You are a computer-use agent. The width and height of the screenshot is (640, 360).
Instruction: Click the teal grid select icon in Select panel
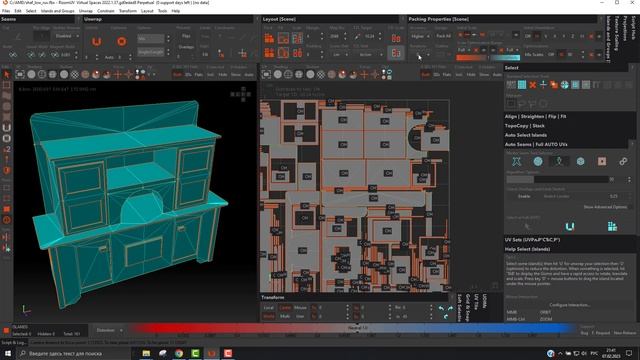click(522, 85)
